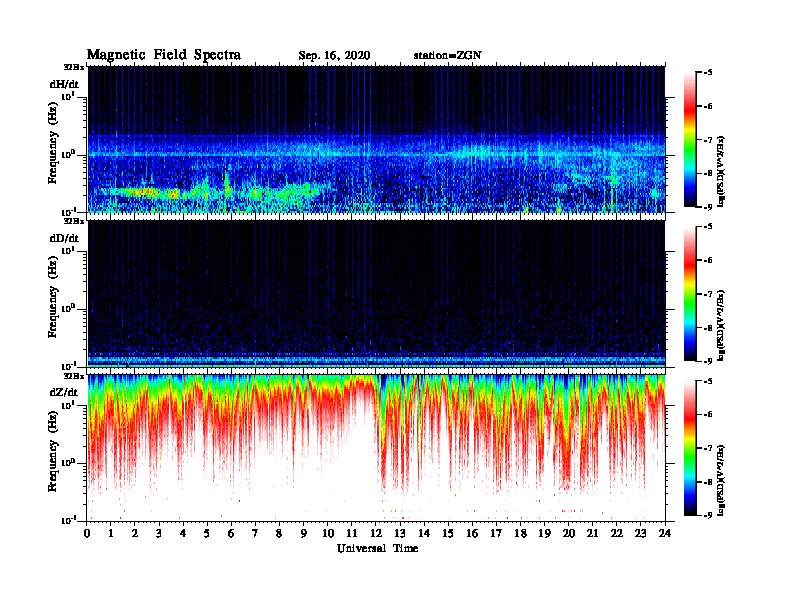Click the log(PSD) label beside dH/dt color bar

point(721,172)
